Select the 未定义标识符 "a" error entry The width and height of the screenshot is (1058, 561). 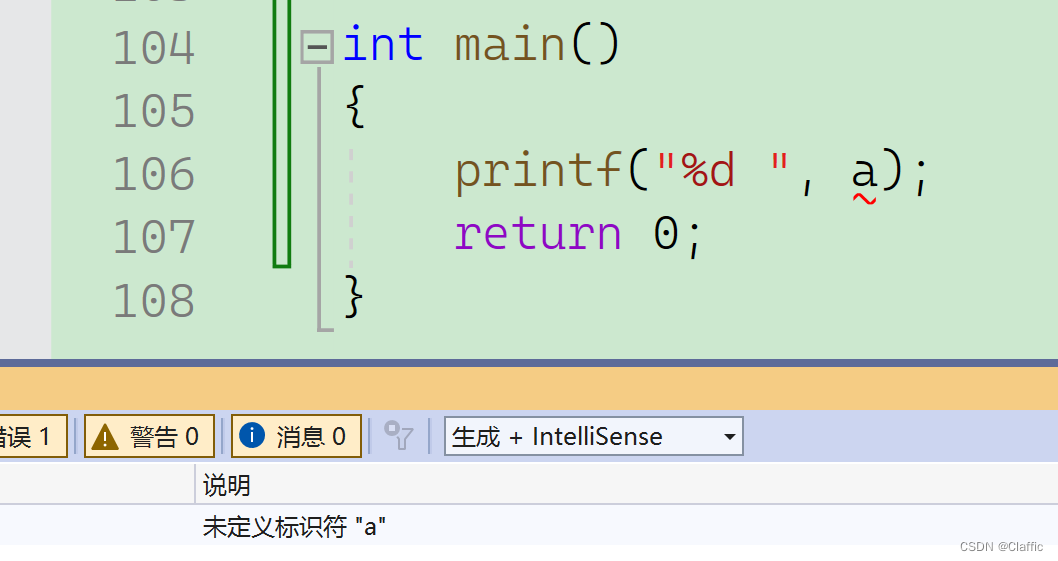click(x=295, y=526)
